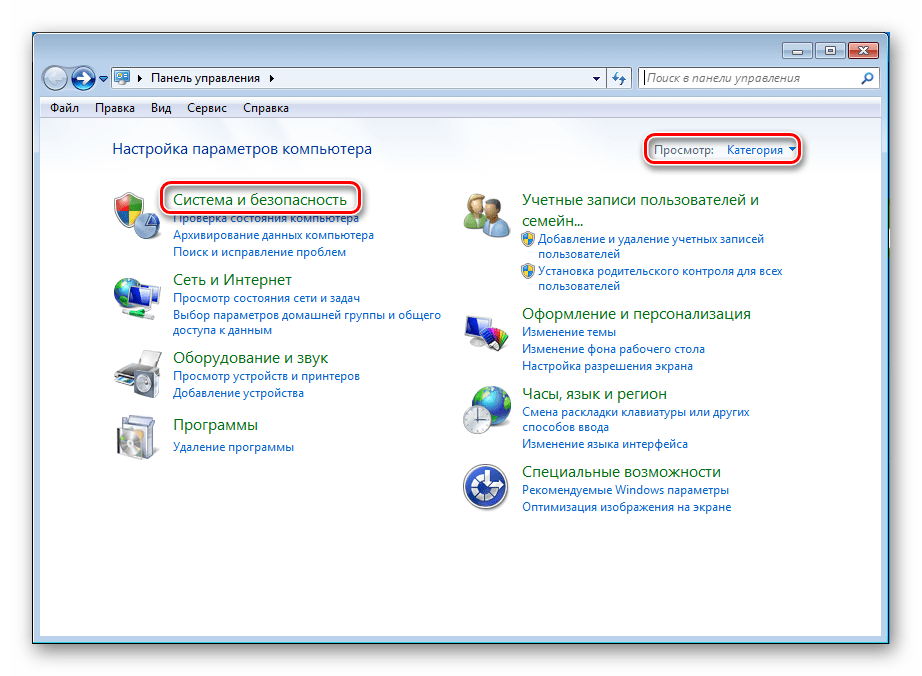Image resolution: width=922 pixels, height=676 pixels.
Task: Expand the address bar history dropdown
Action: [x=596, y=78]
